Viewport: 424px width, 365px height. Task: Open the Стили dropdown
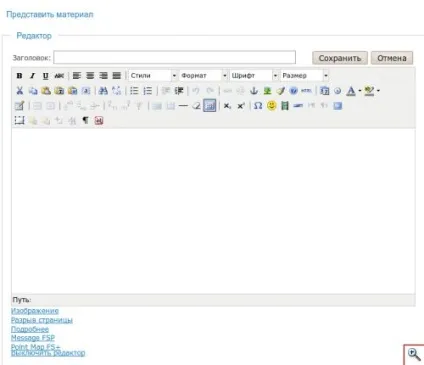click(x=153, y=76)
